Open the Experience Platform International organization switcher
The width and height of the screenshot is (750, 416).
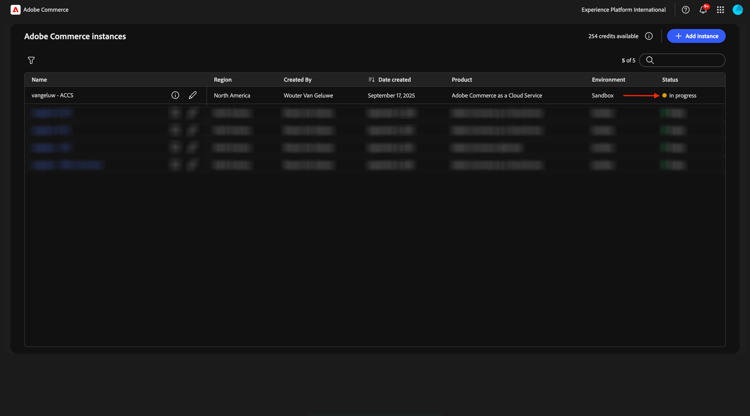623,10
